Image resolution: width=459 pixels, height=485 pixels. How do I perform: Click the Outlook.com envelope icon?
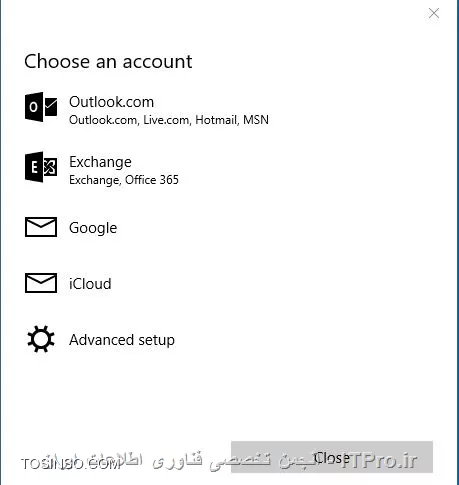(41, 107)
